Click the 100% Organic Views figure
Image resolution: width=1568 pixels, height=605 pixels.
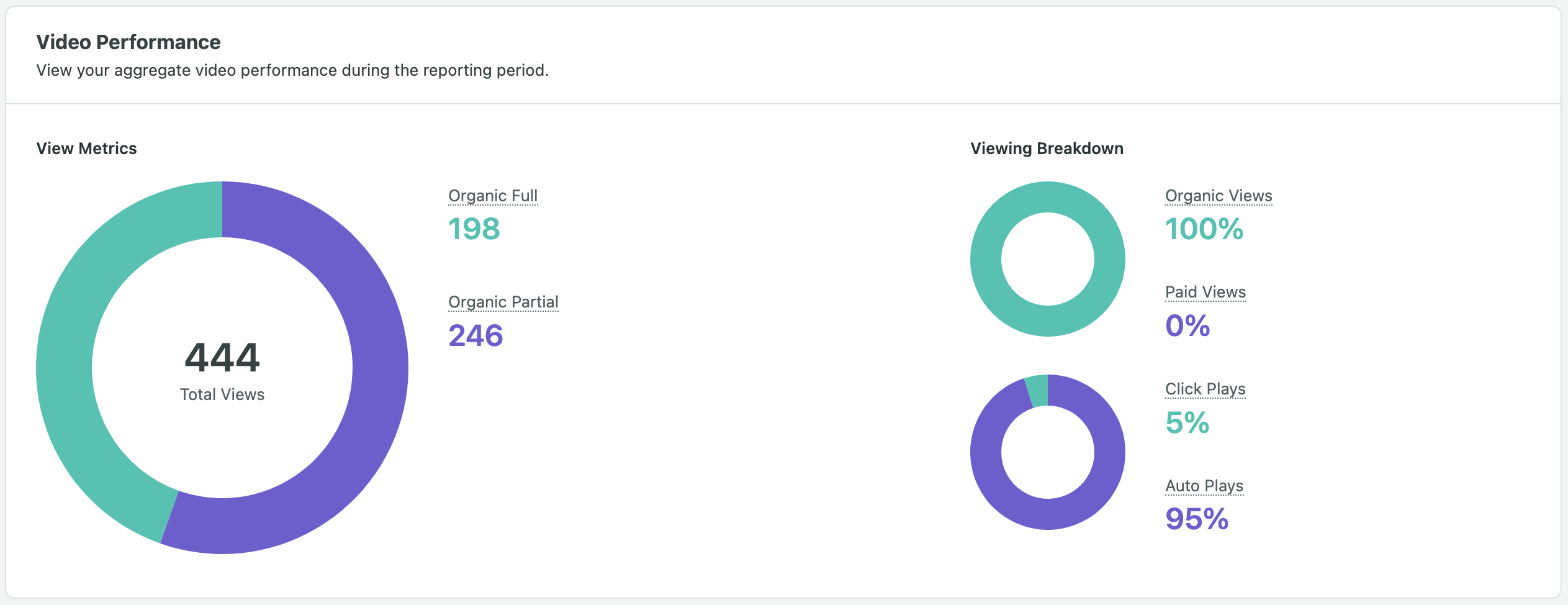click(x=1204, y=229)
